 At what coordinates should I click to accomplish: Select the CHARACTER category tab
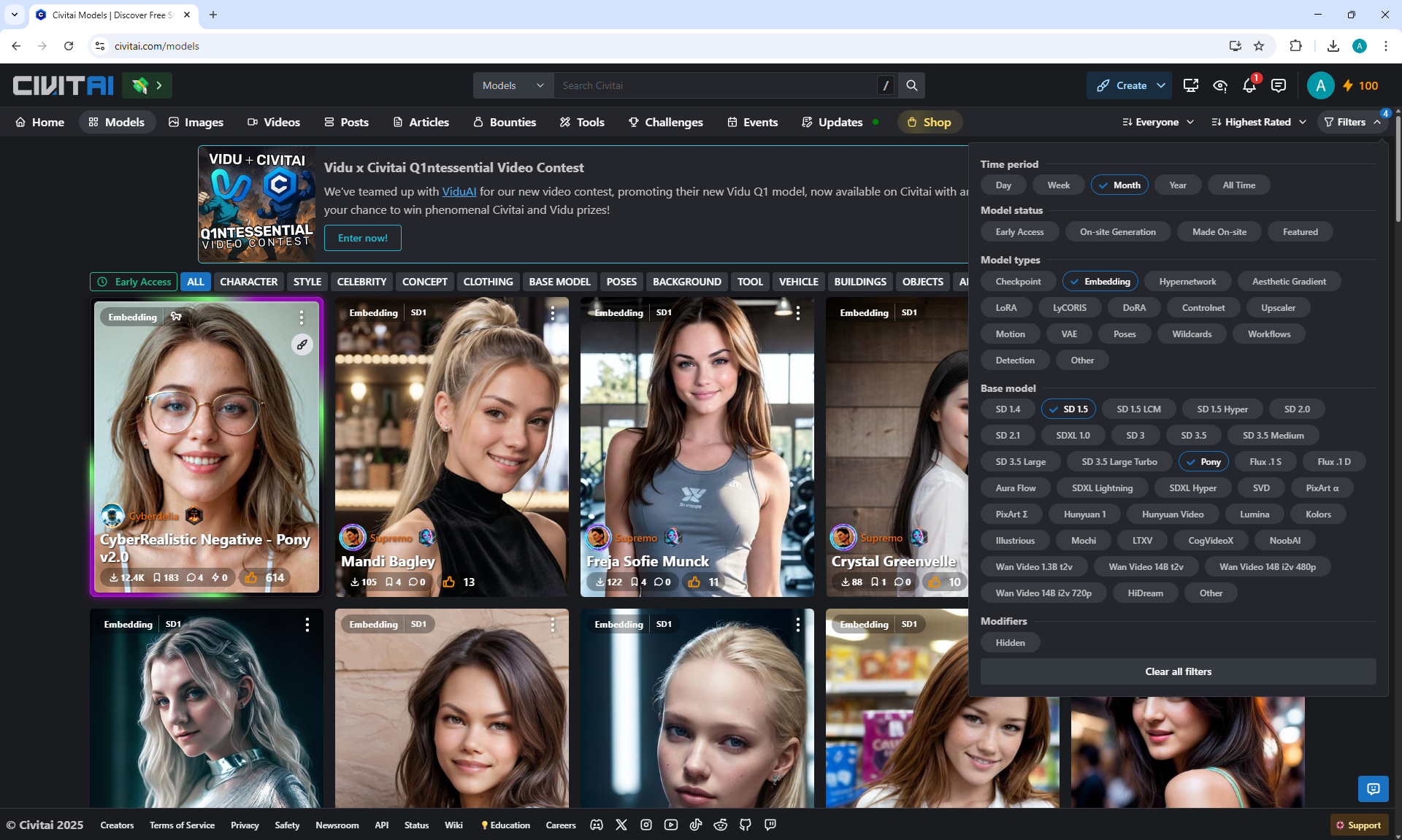coord(248,282)
